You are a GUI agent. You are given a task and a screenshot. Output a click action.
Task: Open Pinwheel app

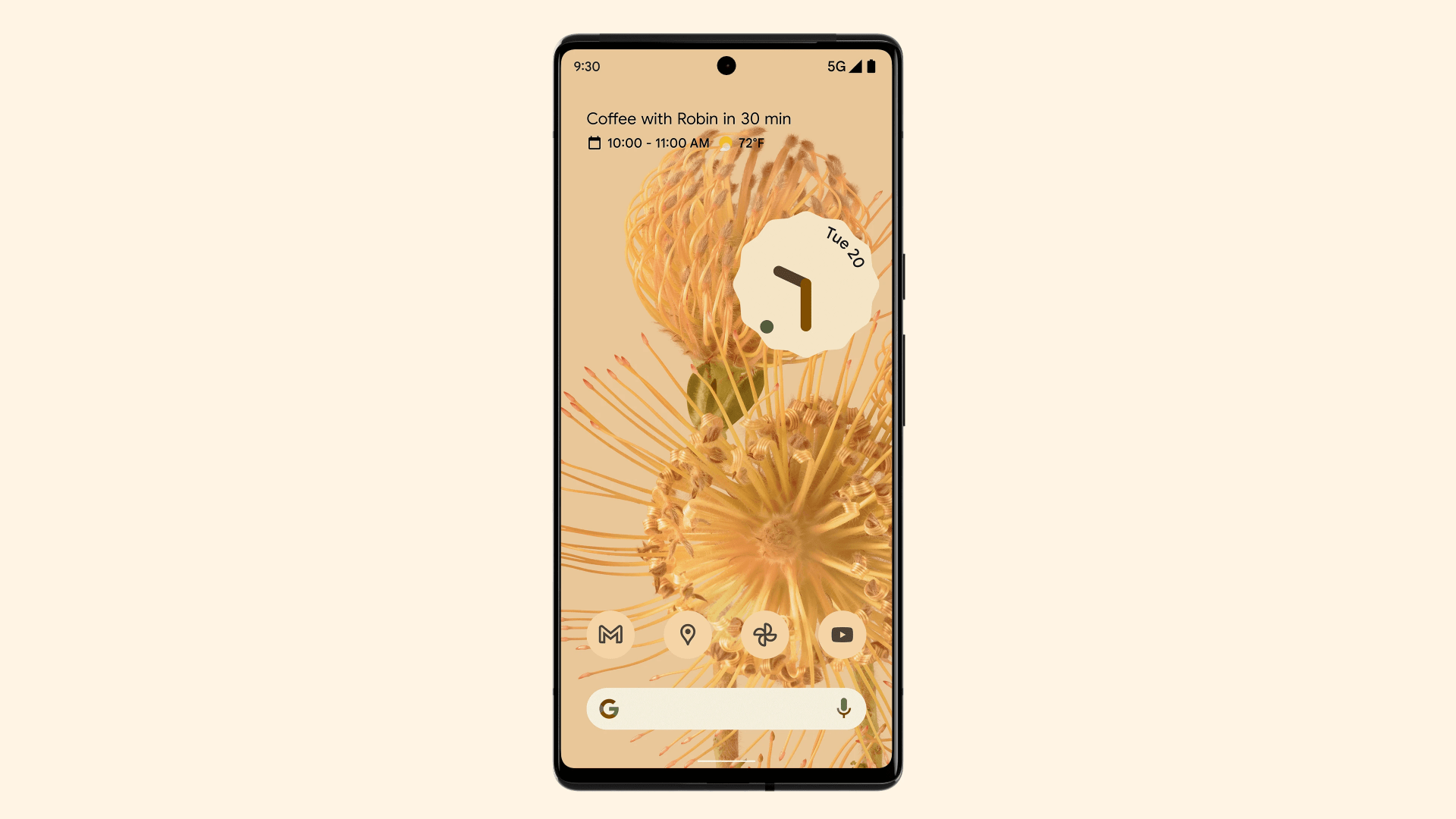pyautogui.click(x=765, y=634)
